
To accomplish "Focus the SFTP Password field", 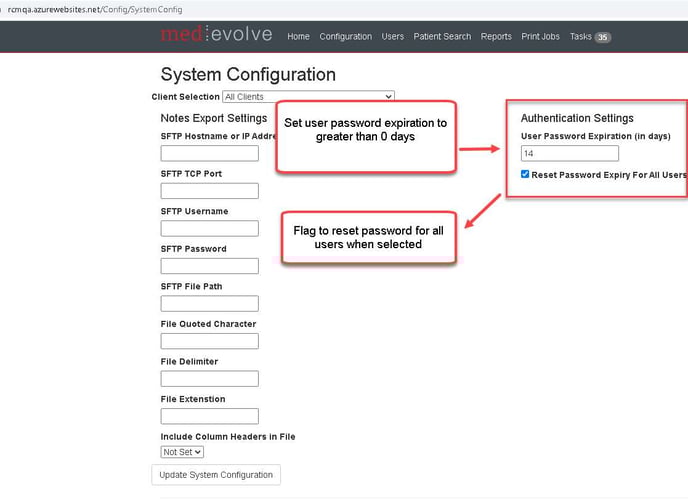I will point(209,266).
